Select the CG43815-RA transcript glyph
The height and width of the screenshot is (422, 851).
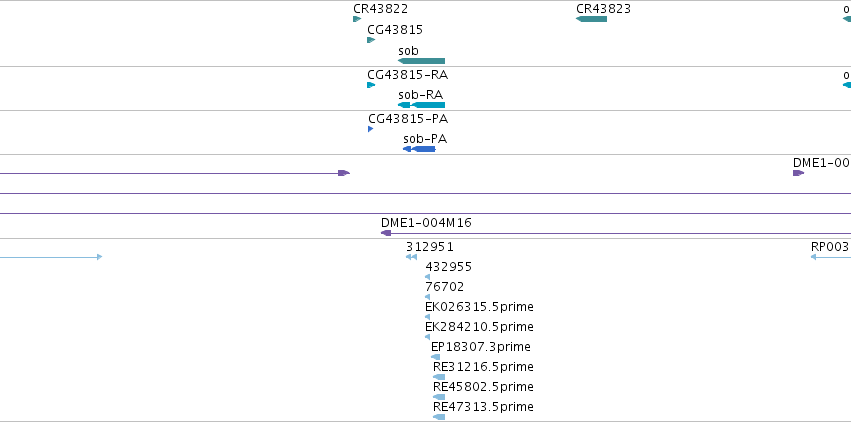[371, 85]
